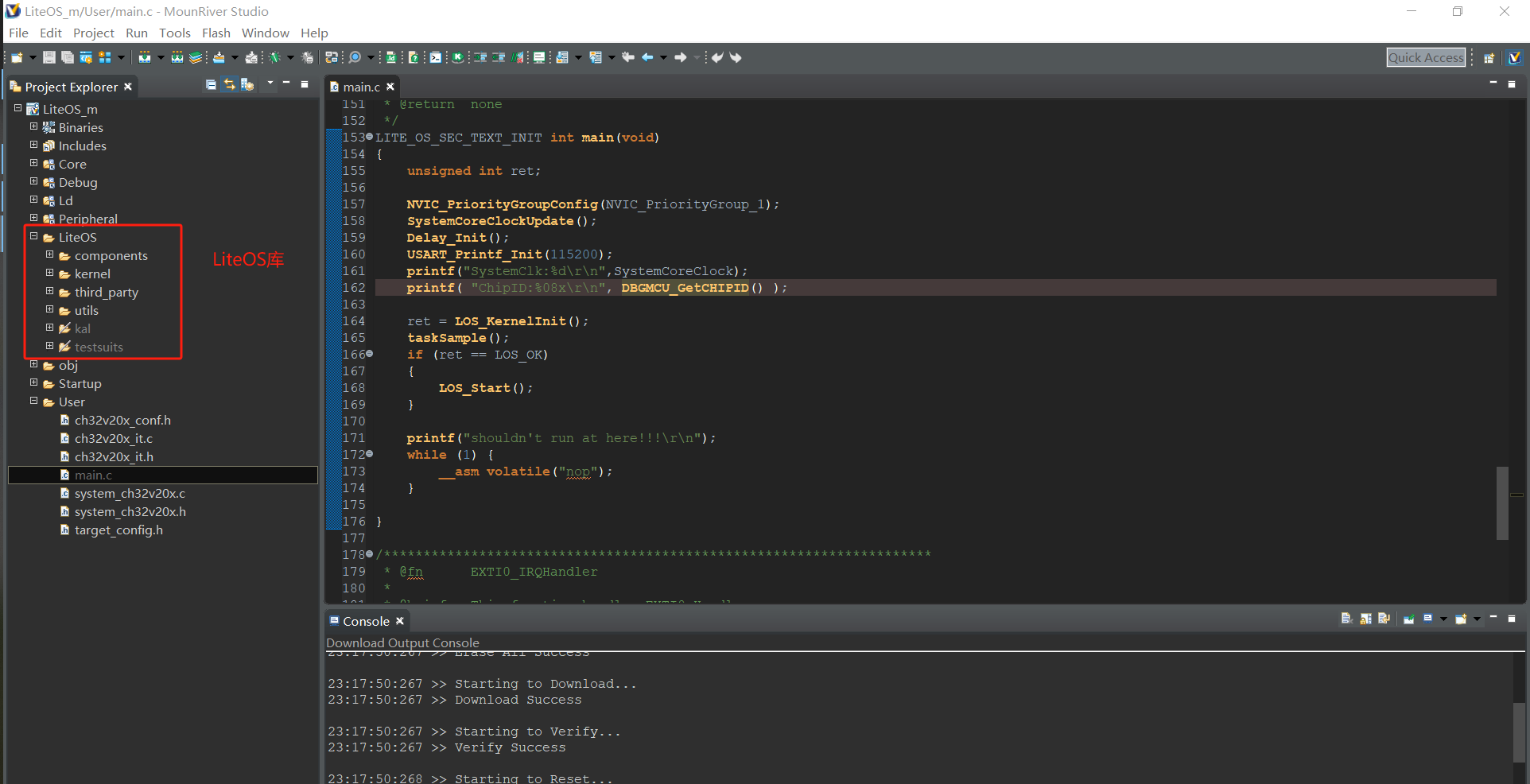Image resolution: width=1530 pixels, height=784 pixels.
Task: Click the Build All stacked-layers icon
Action: pos(196,57)
